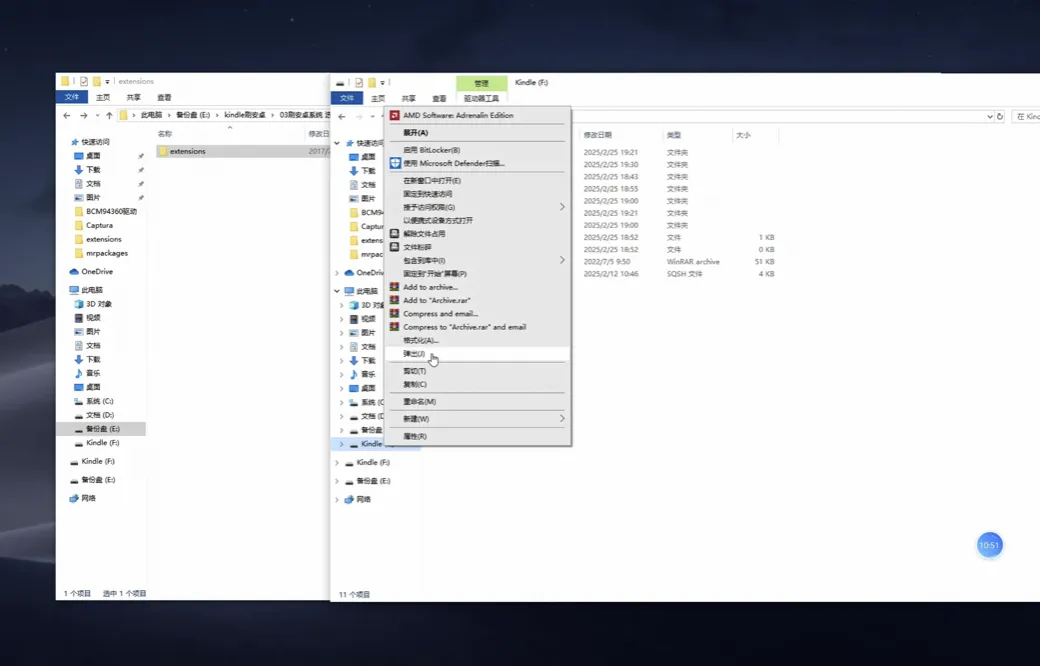Choose 固定到快速访问 in the context menu
The height and width of the screenshot is (666, 1040).
477,194
